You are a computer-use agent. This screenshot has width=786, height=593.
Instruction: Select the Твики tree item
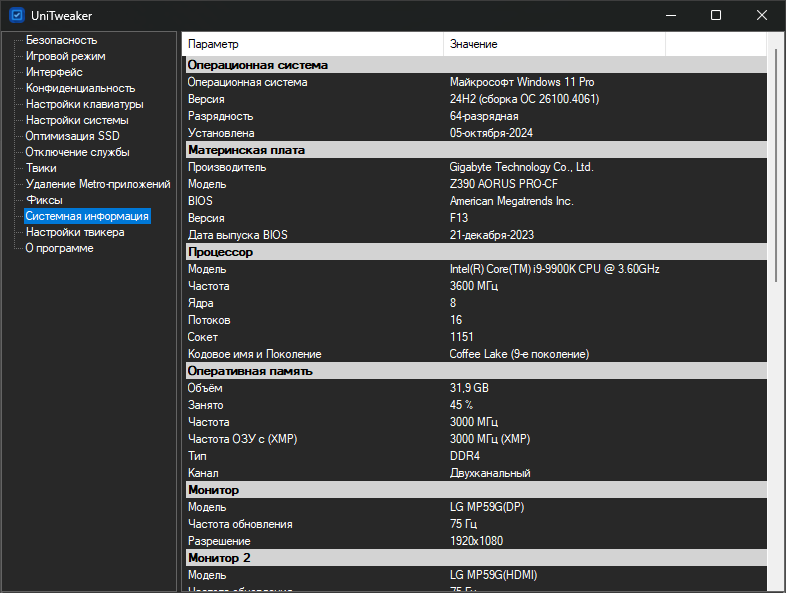click(x=41, y=168)
